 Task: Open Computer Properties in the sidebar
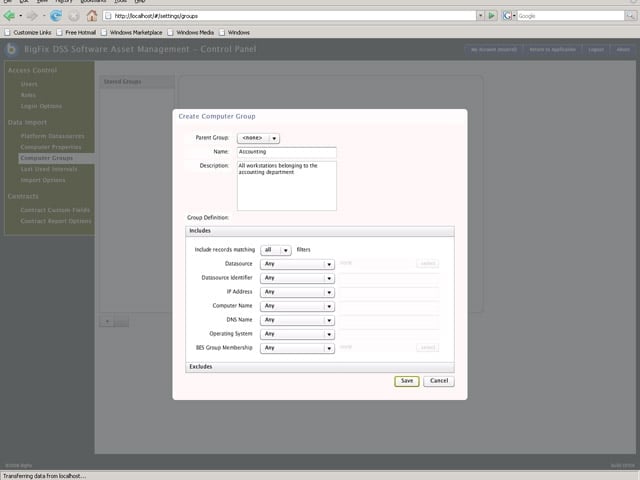click(x=51, y=147)
